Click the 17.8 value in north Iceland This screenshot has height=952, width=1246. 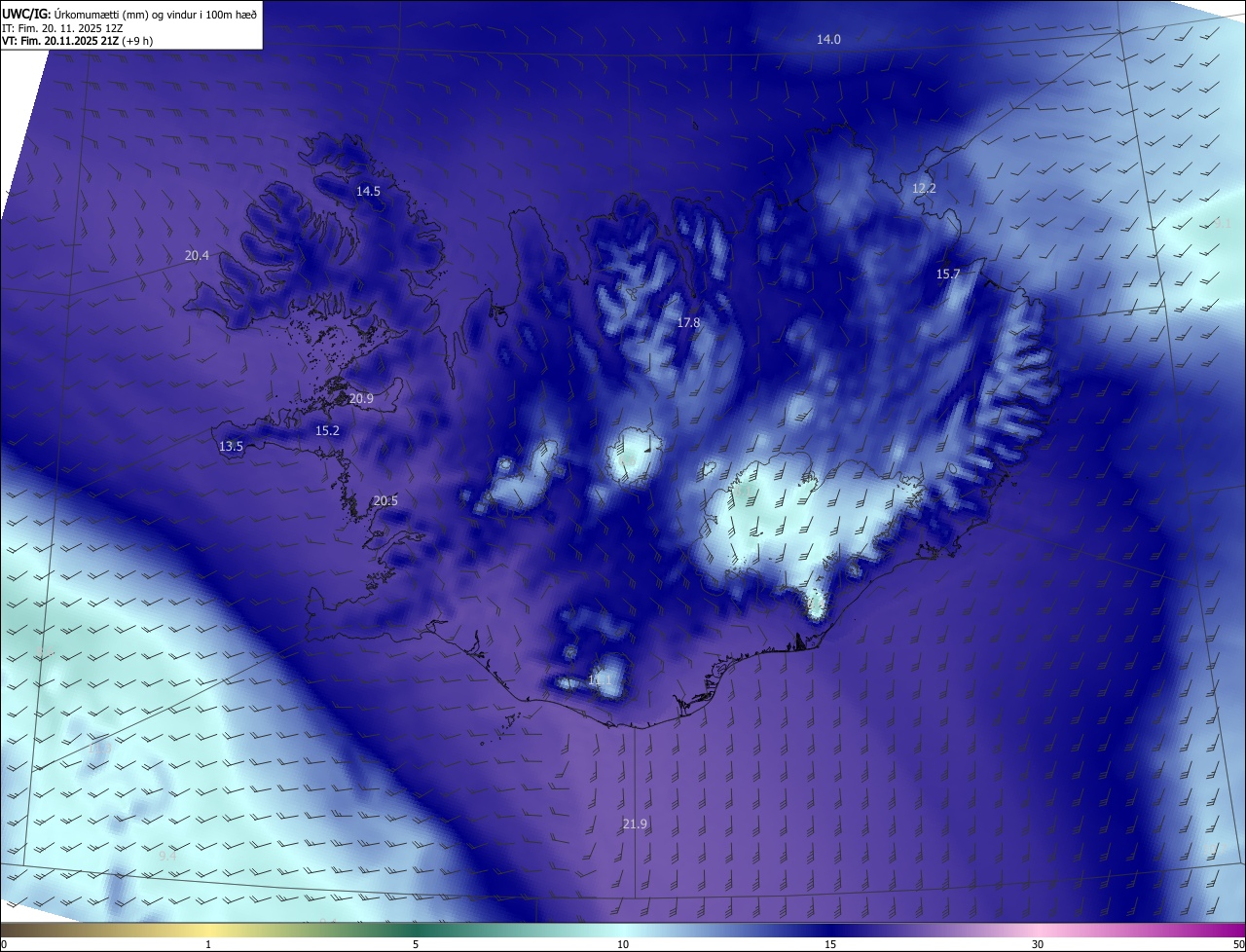click(688, 321)
